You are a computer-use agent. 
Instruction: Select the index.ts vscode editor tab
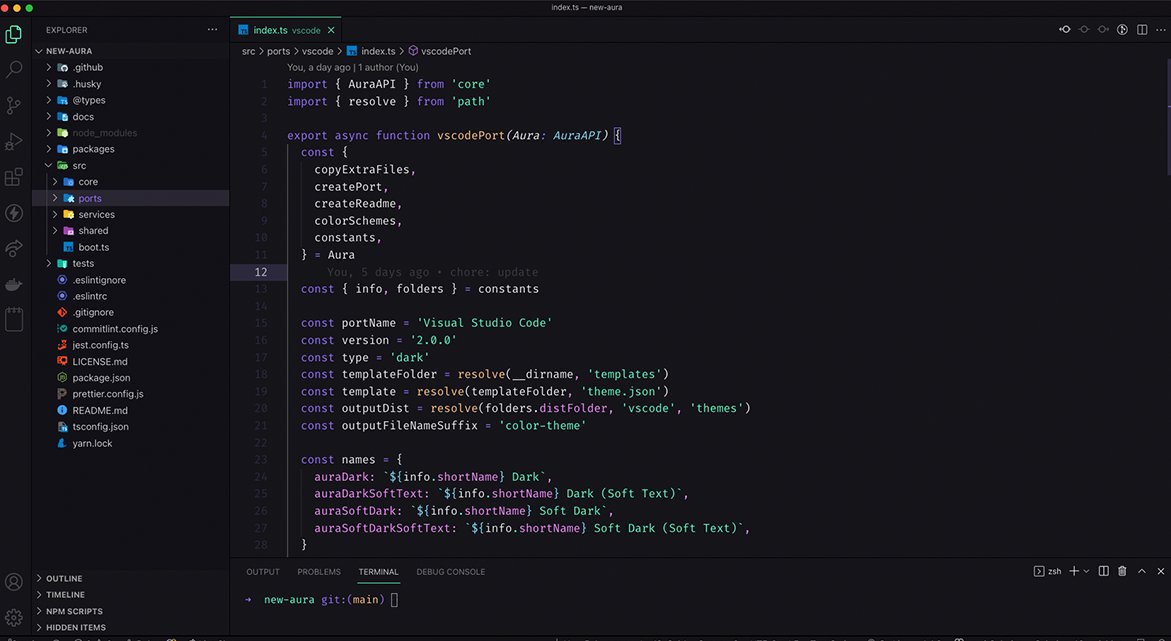(x=286, y=31)
